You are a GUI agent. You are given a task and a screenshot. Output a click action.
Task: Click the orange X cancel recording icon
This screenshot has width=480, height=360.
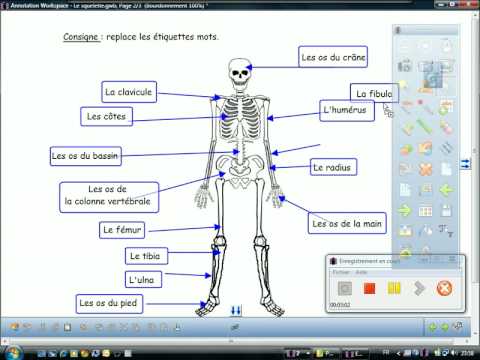point(444,288)
